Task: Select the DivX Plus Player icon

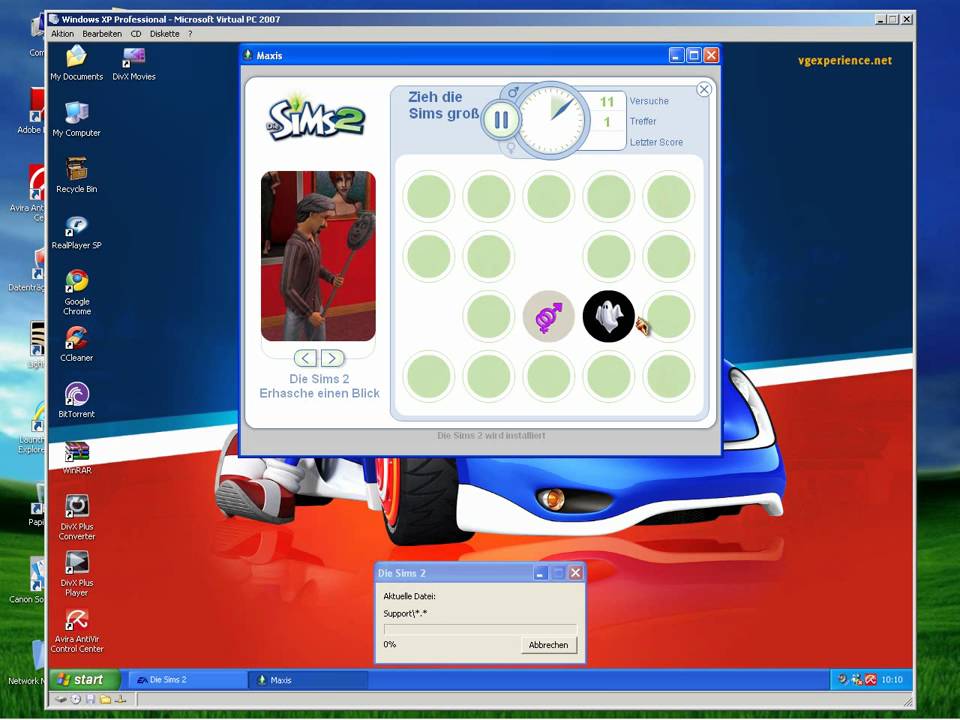Action: point(77,574)
